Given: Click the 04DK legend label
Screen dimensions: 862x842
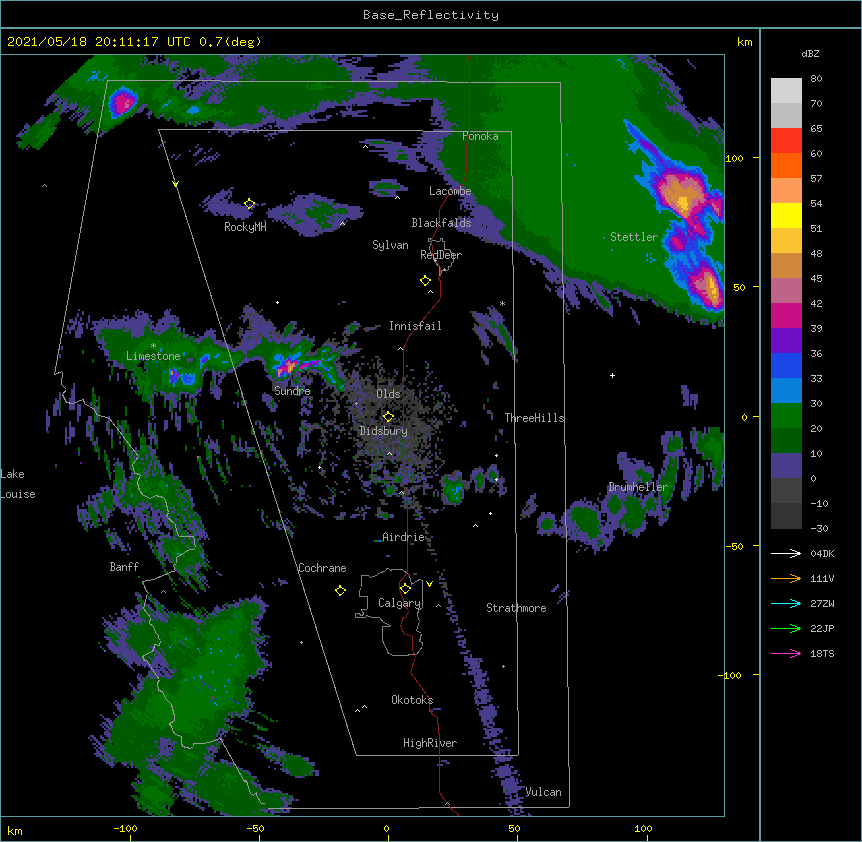Looking at the screenshot, I should click(822, 553).
